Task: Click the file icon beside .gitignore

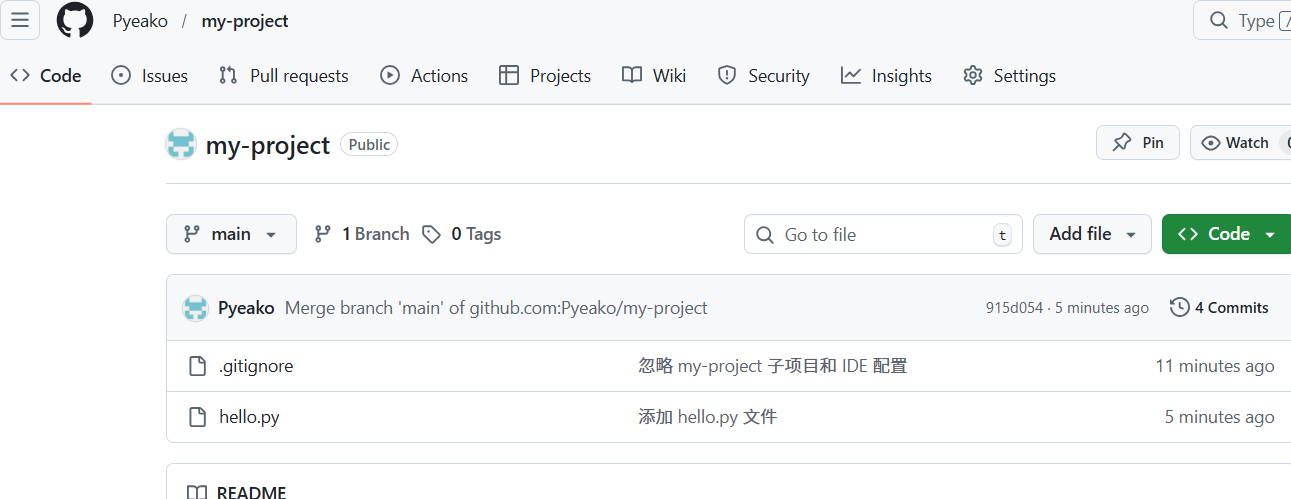Action: 198,366
